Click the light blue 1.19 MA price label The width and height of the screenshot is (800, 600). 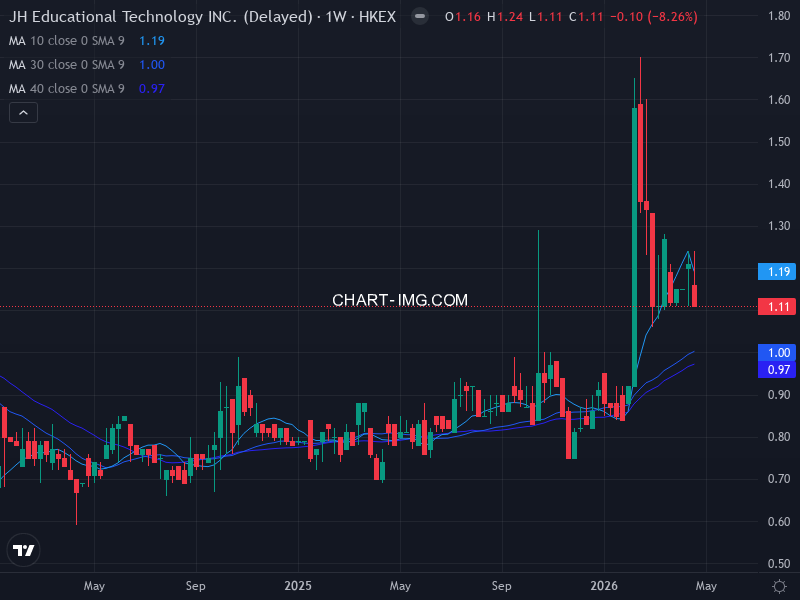pos(777,271)
